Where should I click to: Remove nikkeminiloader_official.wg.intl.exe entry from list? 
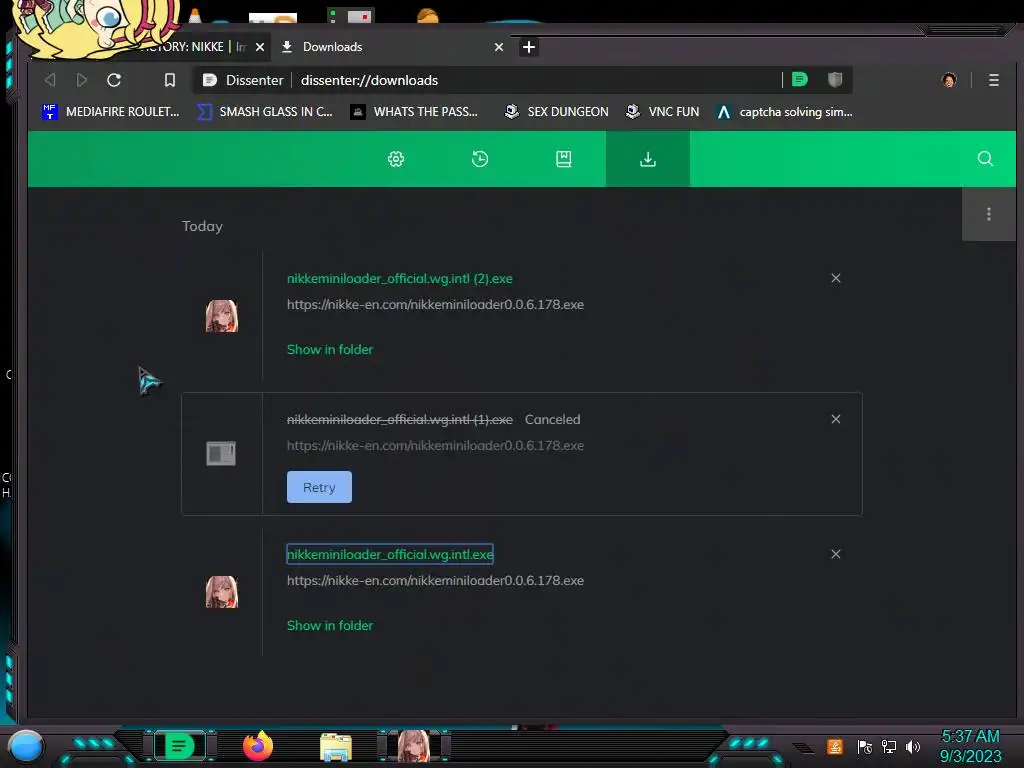[x=835, y=554]
